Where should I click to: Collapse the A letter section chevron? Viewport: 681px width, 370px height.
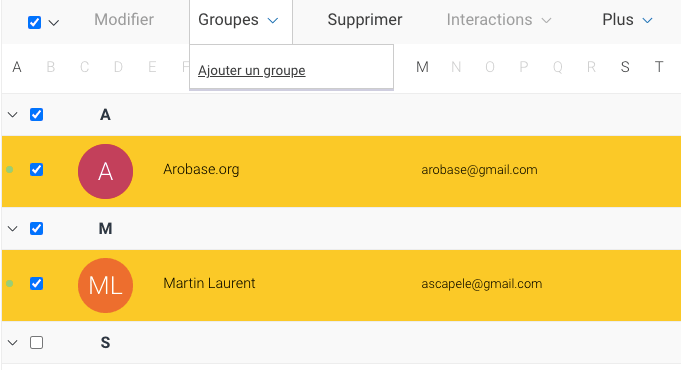[x=13, y=115]
